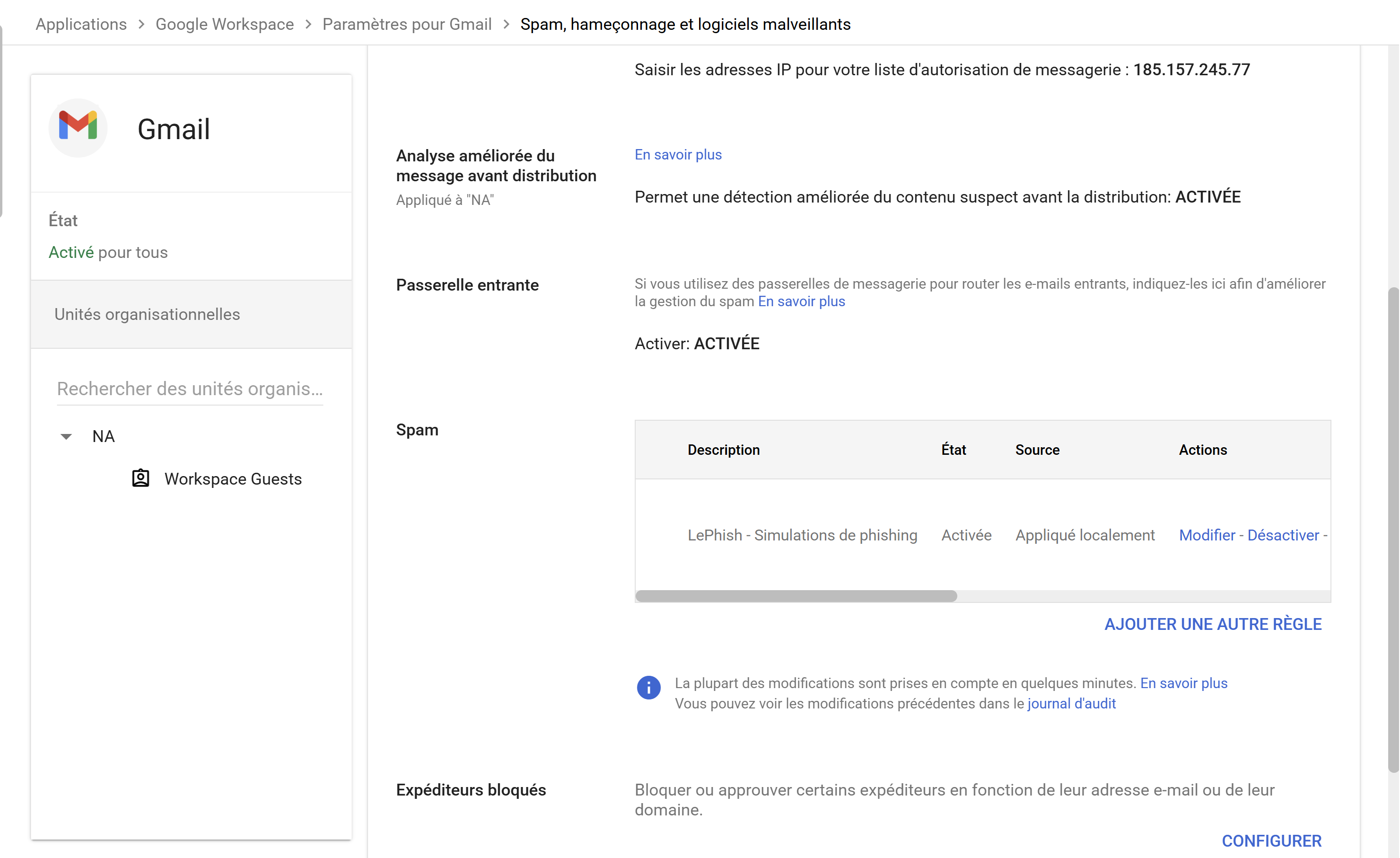The height and width of the screenshot is (858, 1400).
Task: Open the journal d'audit link
Action: click(1071, 703)
